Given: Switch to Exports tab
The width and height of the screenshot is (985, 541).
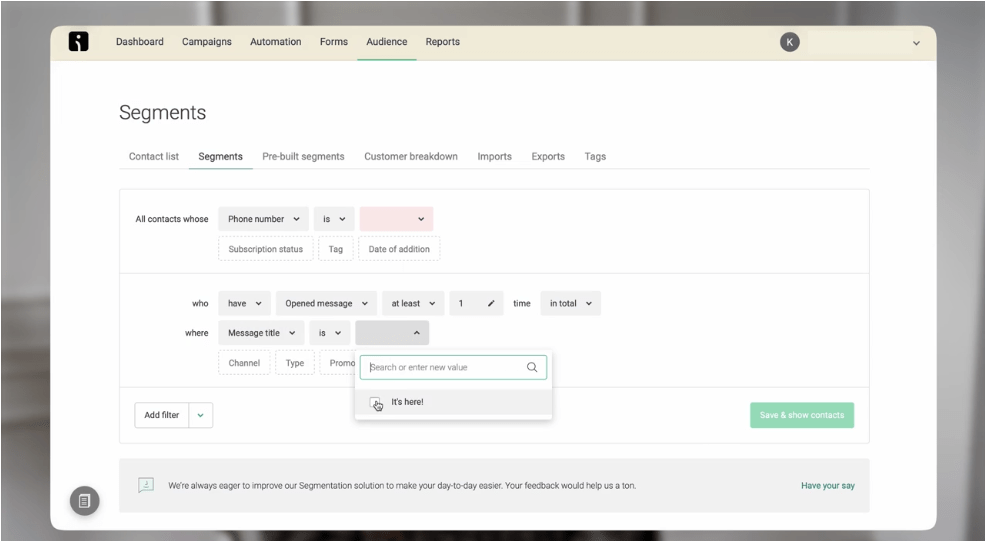Looking at the screenshot, I should tap(548, 156).
